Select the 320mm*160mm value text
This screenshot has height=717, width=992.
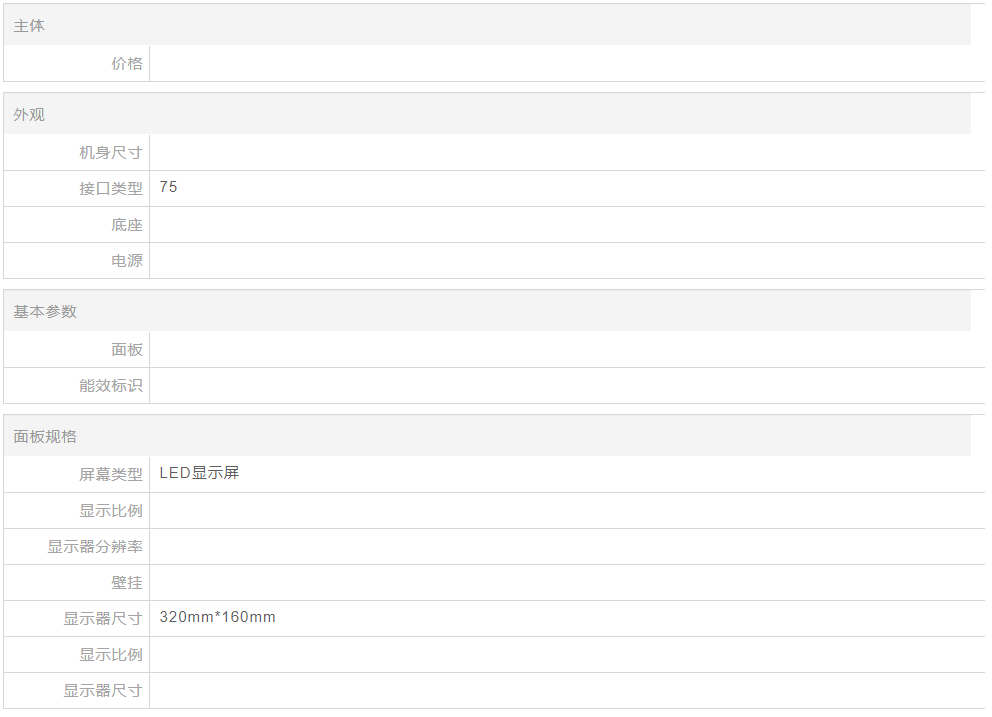pyautogui.click(x=217, y=617)
